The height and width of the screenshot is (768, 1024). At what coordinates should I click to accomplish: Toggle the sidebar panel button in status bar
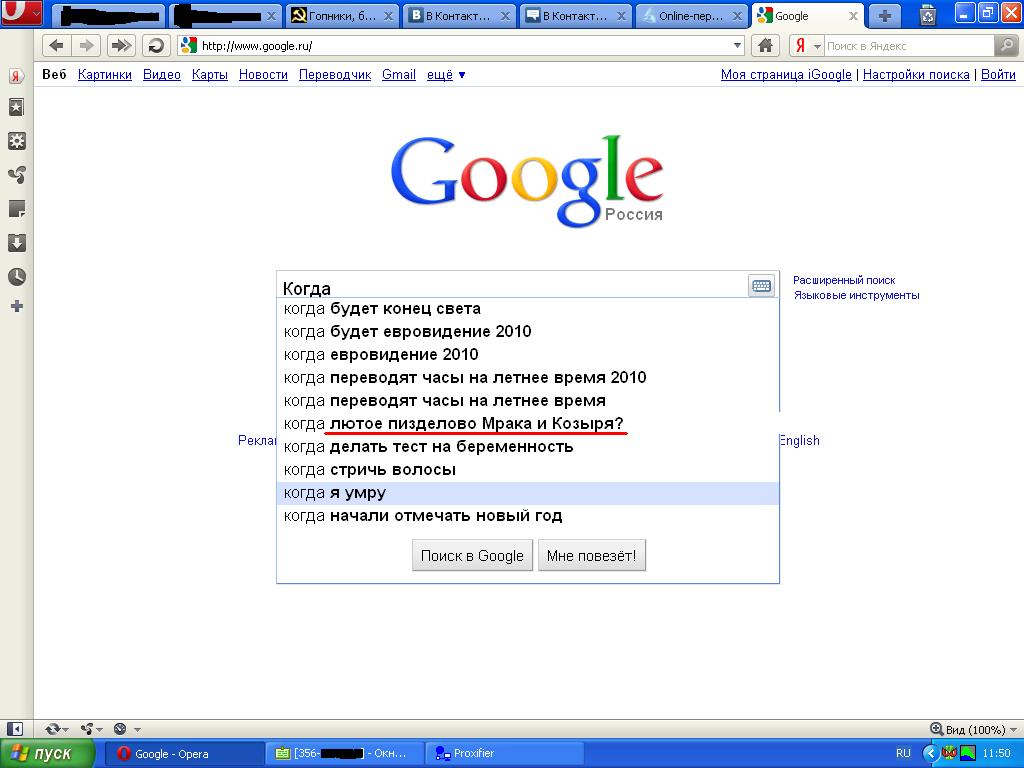(x=14, y=729)
